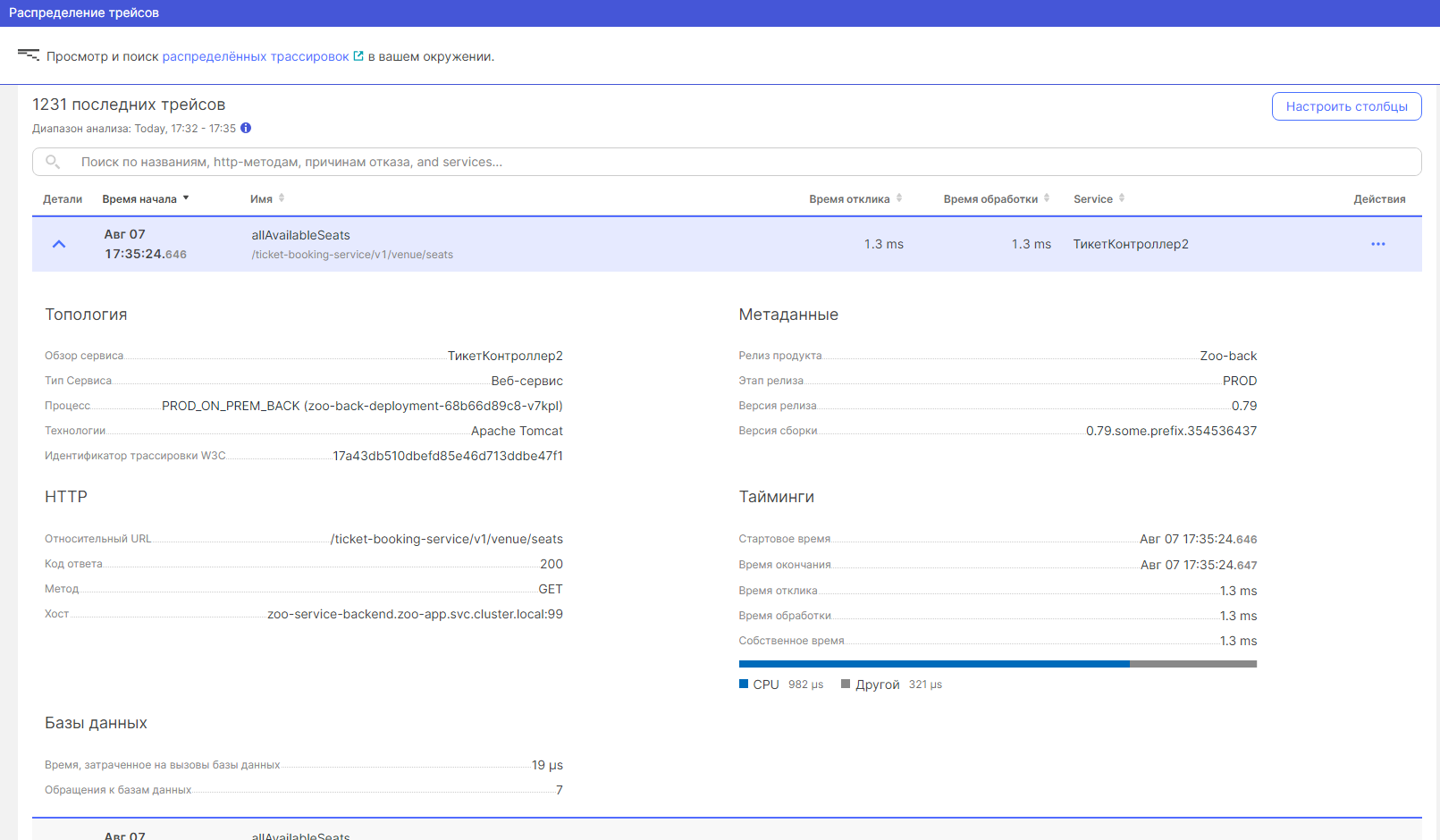Image resolution: width=1440 pixels, height=840 pixels.
Task: Click the Настроить столбцы button
Action: point(1346,106)
